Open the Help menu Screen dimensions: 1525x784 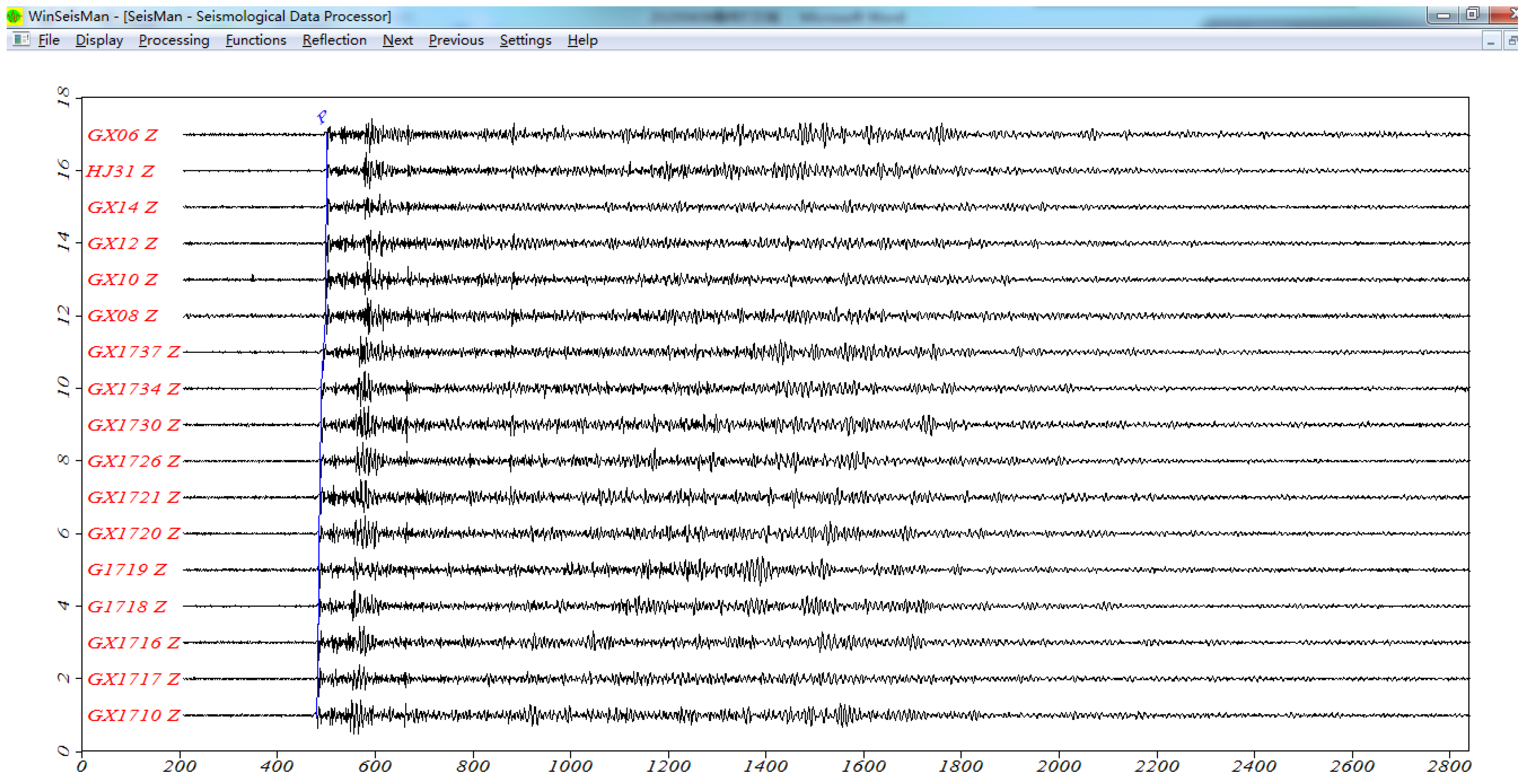coord(582,40)
